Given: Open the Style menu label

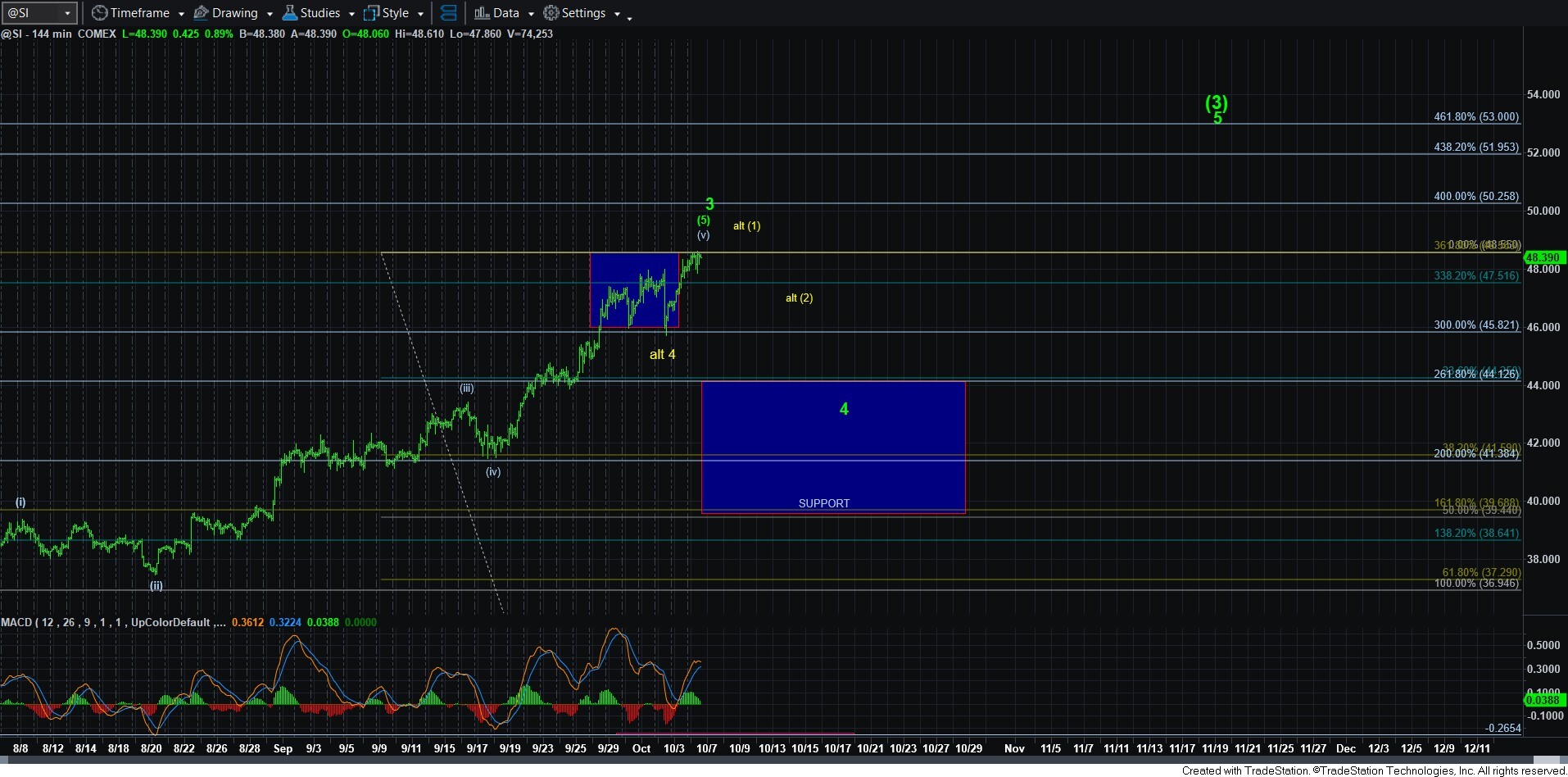Looking at the screenshot, I should point(396,13).
